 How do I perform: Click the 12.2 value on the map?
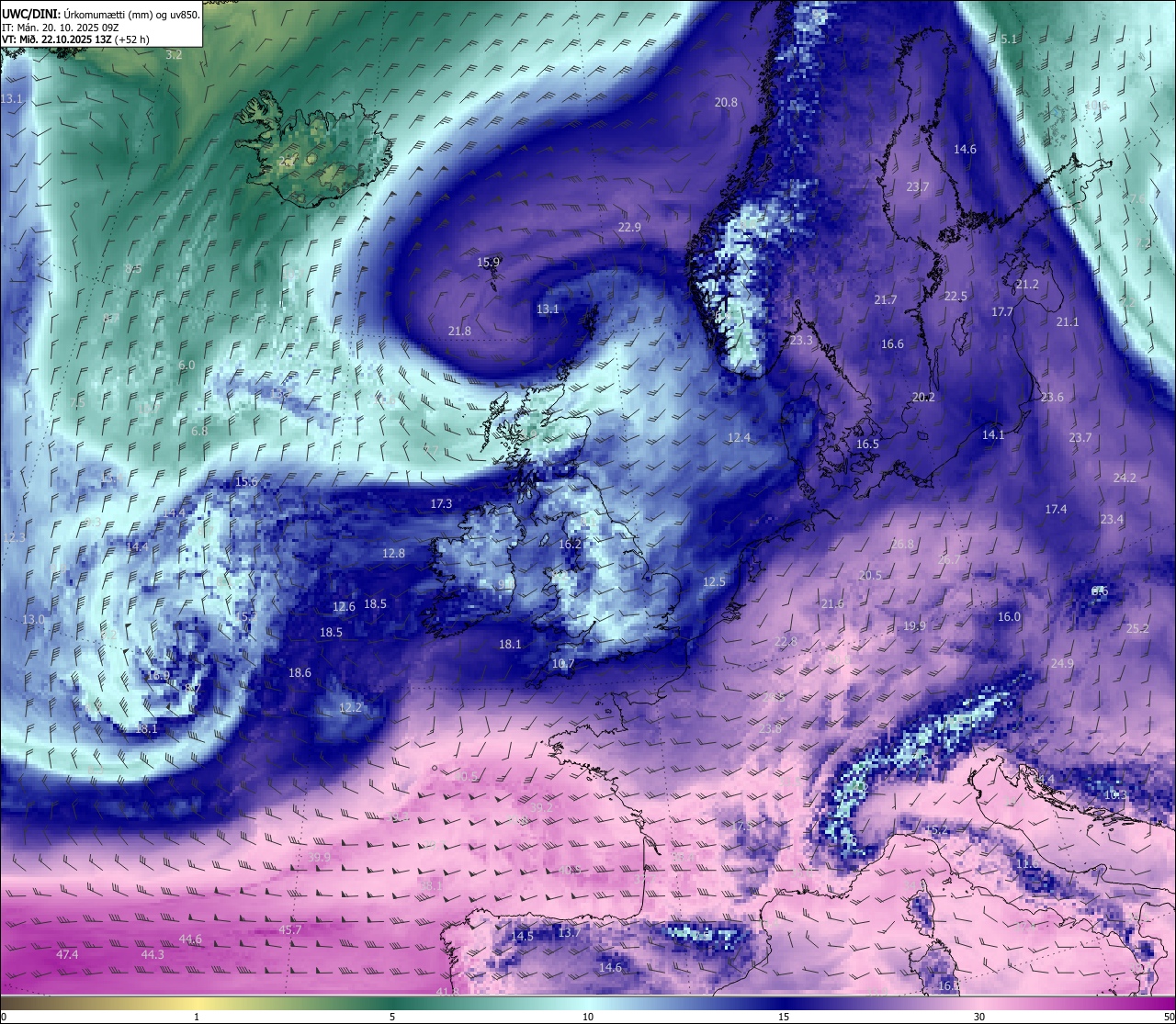click(x=350, y=707)
